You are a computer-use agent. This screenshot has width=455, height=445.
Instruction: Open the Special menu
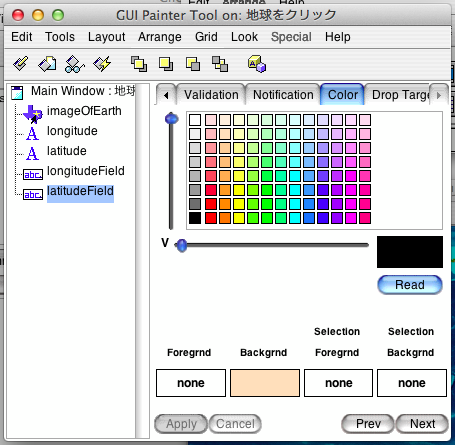(x=291, y=37)
